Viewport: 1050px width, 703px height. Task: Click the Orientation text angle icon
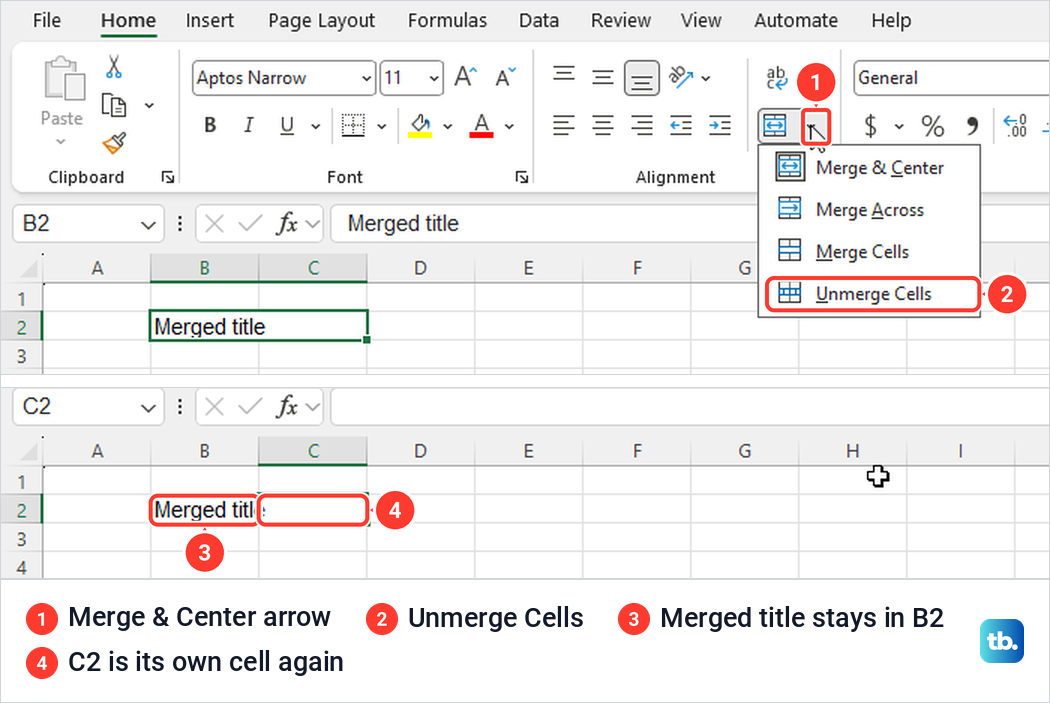[682, 77]
